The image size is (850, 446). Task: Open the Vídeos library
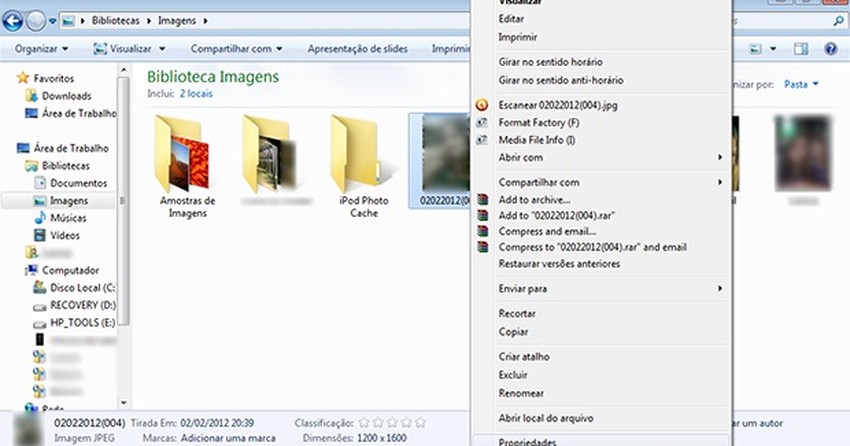point(64,235)
